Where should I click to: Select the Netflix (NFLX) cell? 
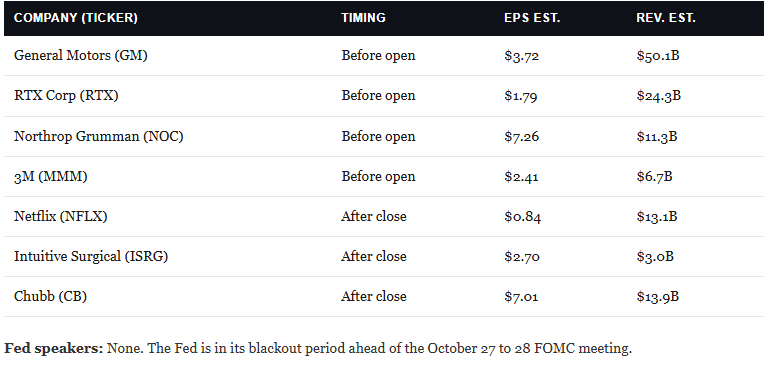[60, 216]
